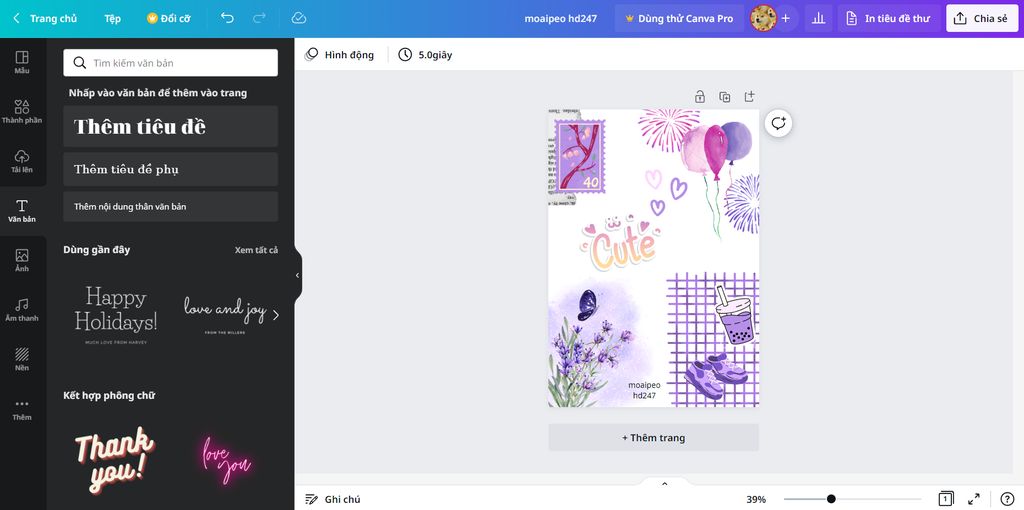This screenshot has height=510, width=1024.
Task: Open Hình động animation options
Action: coord(340,55)
